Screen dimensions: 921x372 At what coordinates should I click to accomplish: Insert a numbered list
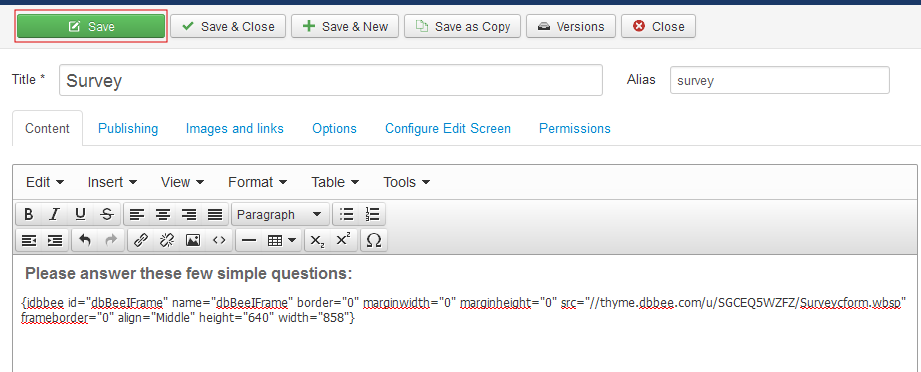point(372,215)
